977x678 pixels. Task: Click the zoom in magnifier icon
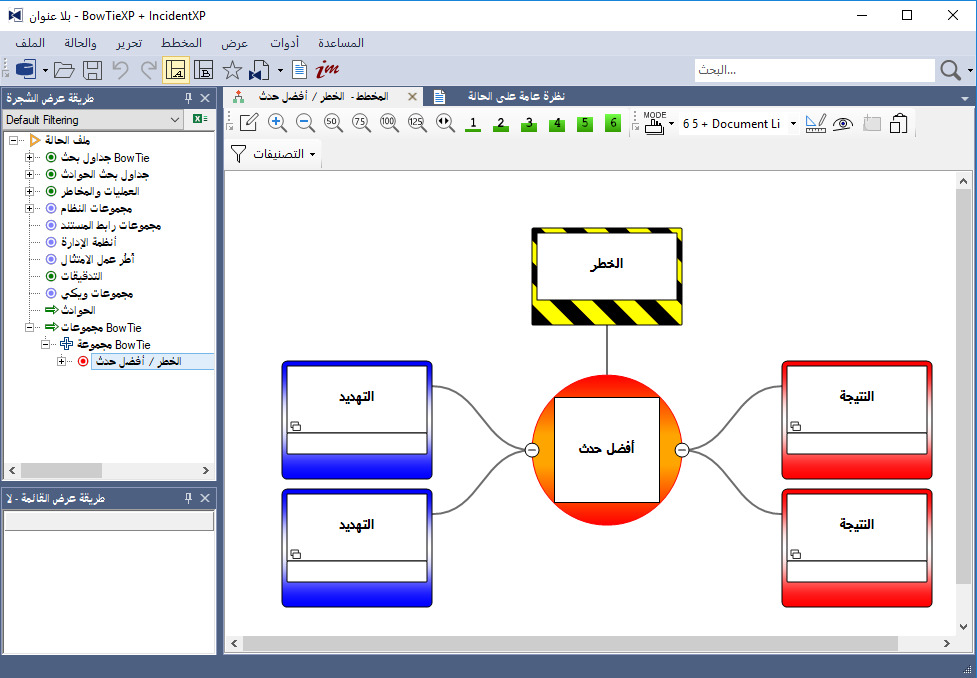[277, 123]
